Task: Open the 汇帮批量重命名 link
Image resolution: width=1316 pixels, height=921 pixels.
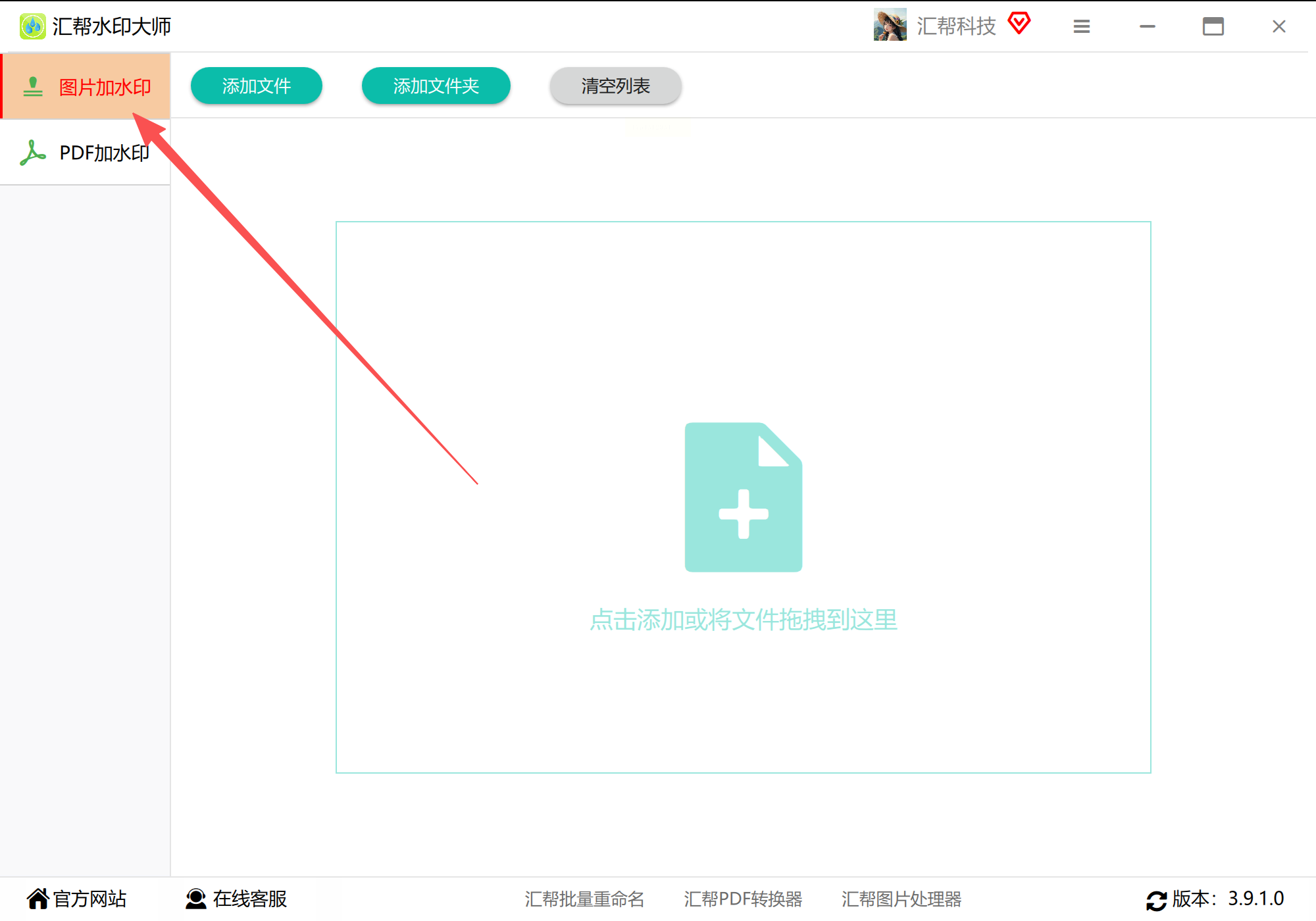Action: coord(584,899)
